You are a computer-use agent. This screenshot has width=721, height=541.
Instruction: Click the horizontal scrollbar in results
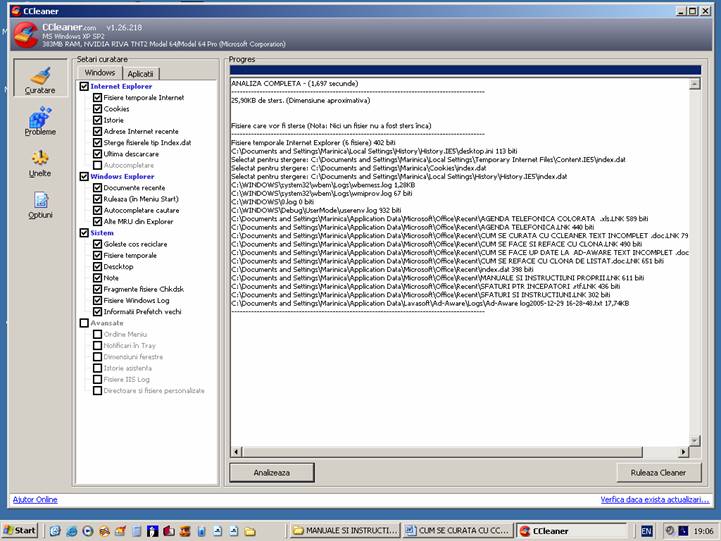(x=460, y=450)
